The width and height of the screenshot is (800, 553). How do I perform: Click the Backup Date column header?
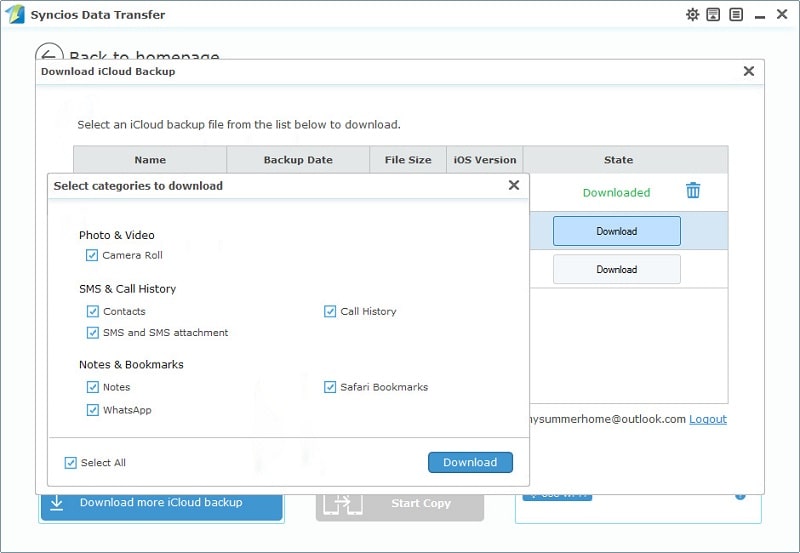[x=298, y=160]
